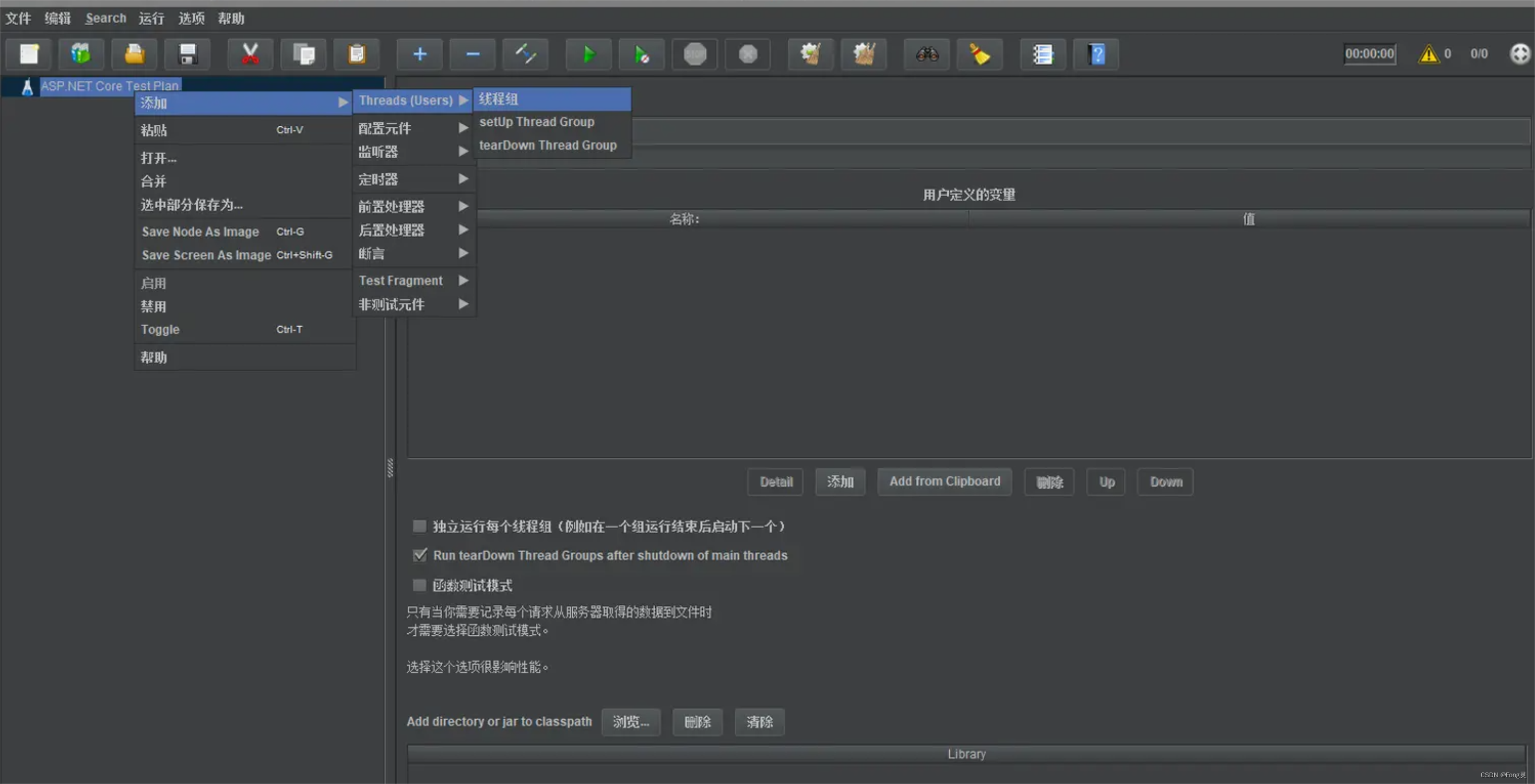Click the Function Test Mode icon
The height and width of the screenshot is (784, 1535).
[419, 584]
